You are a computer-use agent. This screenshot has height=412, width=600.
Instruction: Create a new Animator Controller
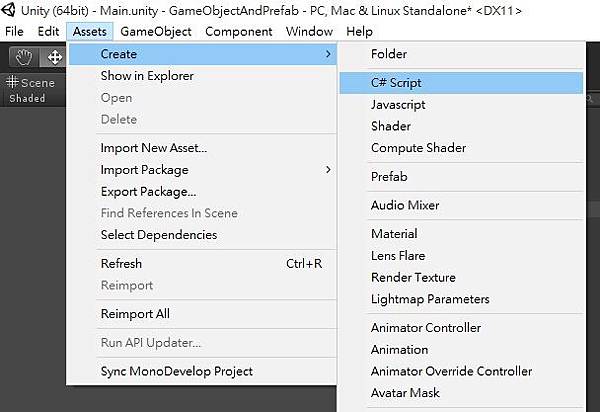tap(426, 328)
